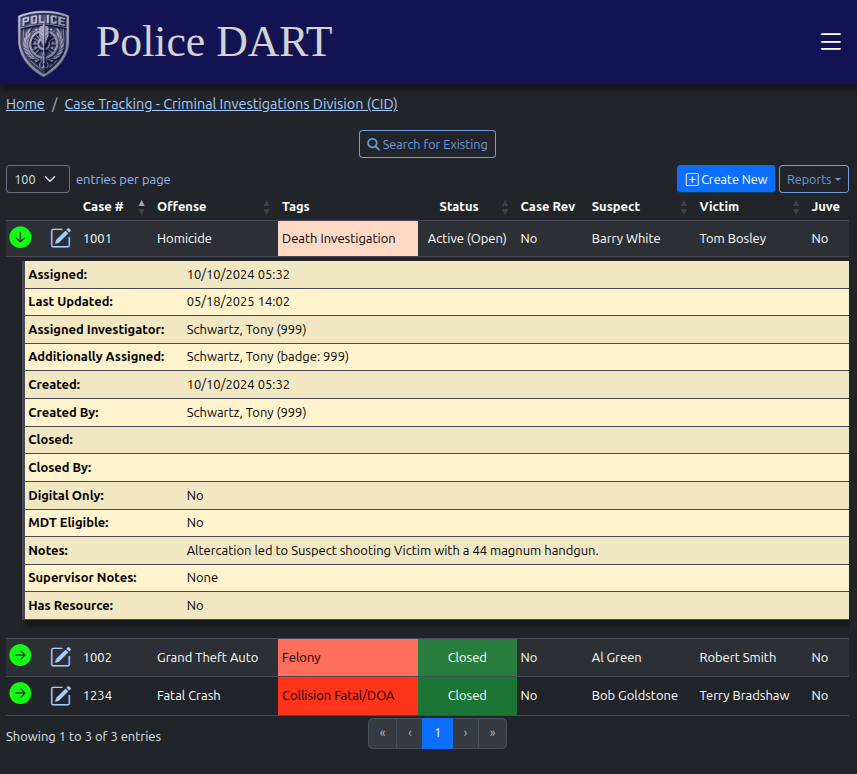This screenshot has width=857, height=774.
Task: Open Case Tracking CID breadcrumb link
Action: tap(231, 104)
